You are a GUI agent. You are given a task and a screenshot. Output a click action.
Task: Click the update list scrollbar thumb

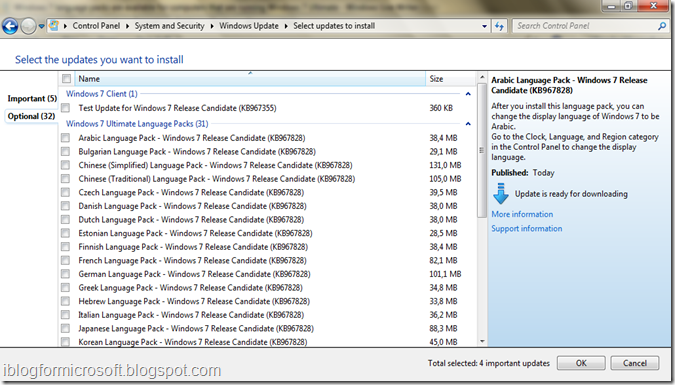tap(482, 150)
